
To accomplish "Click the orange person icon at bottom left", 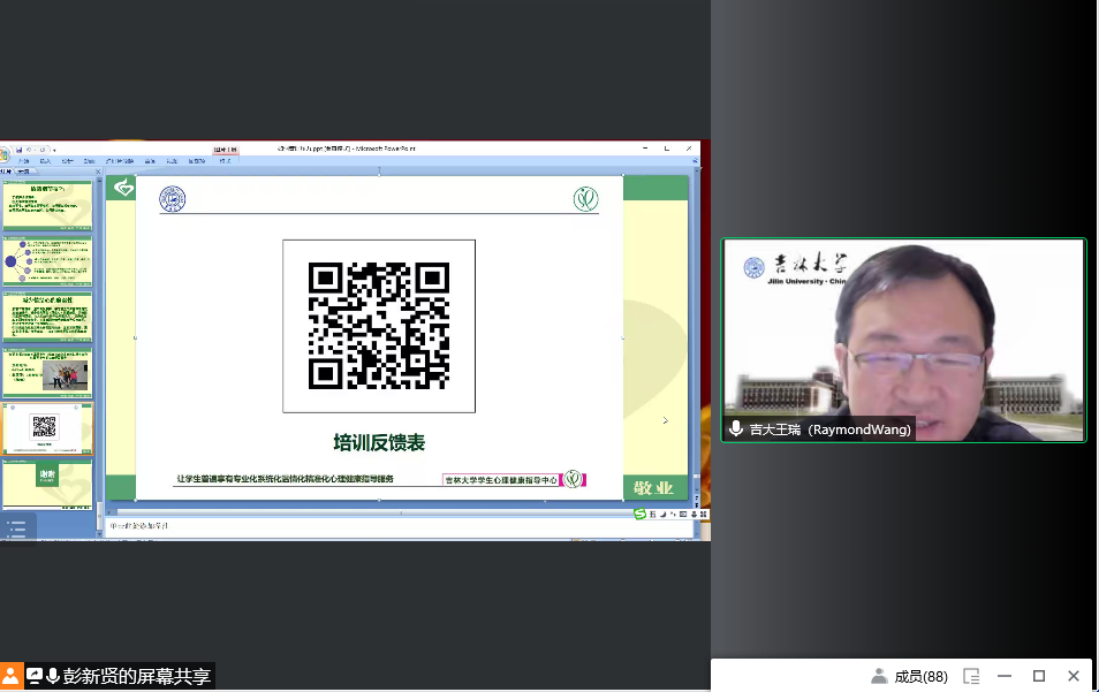I will tap(11, 676).
